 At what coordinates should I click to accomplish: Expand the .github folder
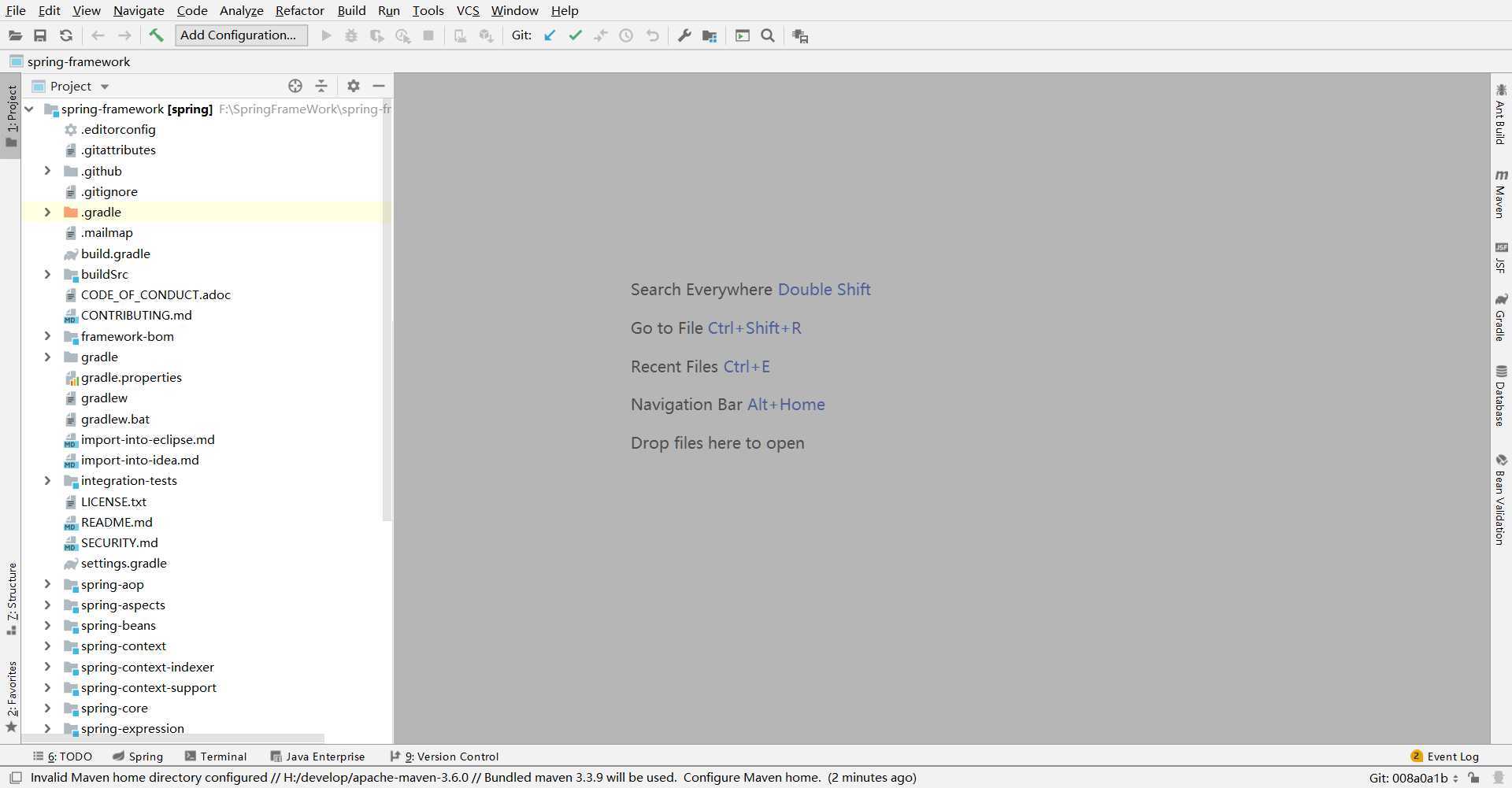point(47,171)
